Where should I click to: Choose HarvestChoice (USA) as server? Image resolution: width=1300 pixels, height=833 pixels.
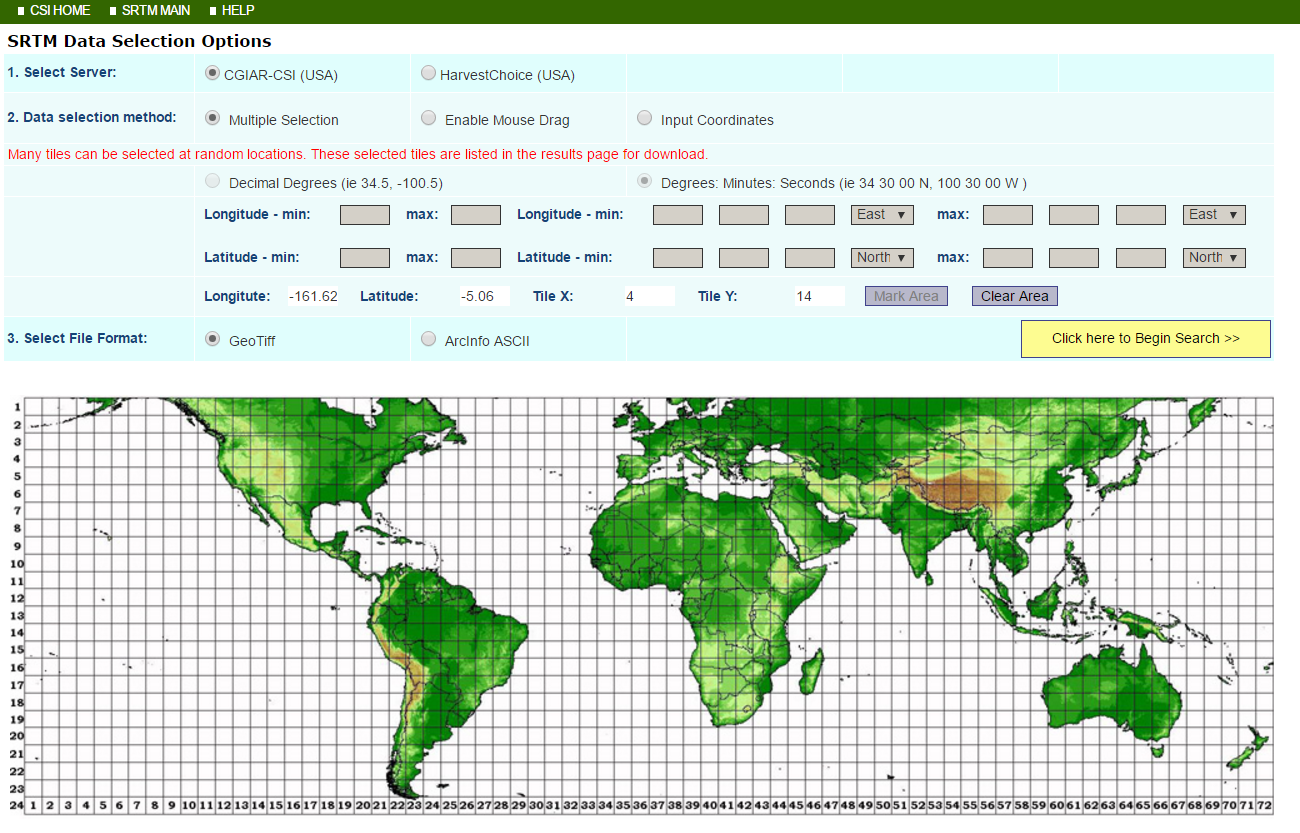click(428, 73)
